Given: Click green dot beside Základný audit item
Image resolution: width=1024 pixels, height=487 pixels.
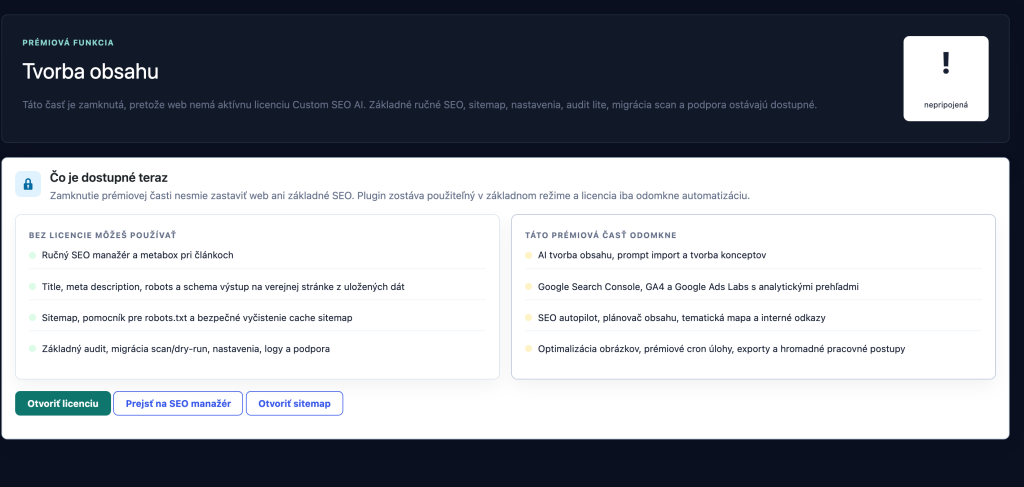Looking at the screenshot, I should tap(32, 349).
